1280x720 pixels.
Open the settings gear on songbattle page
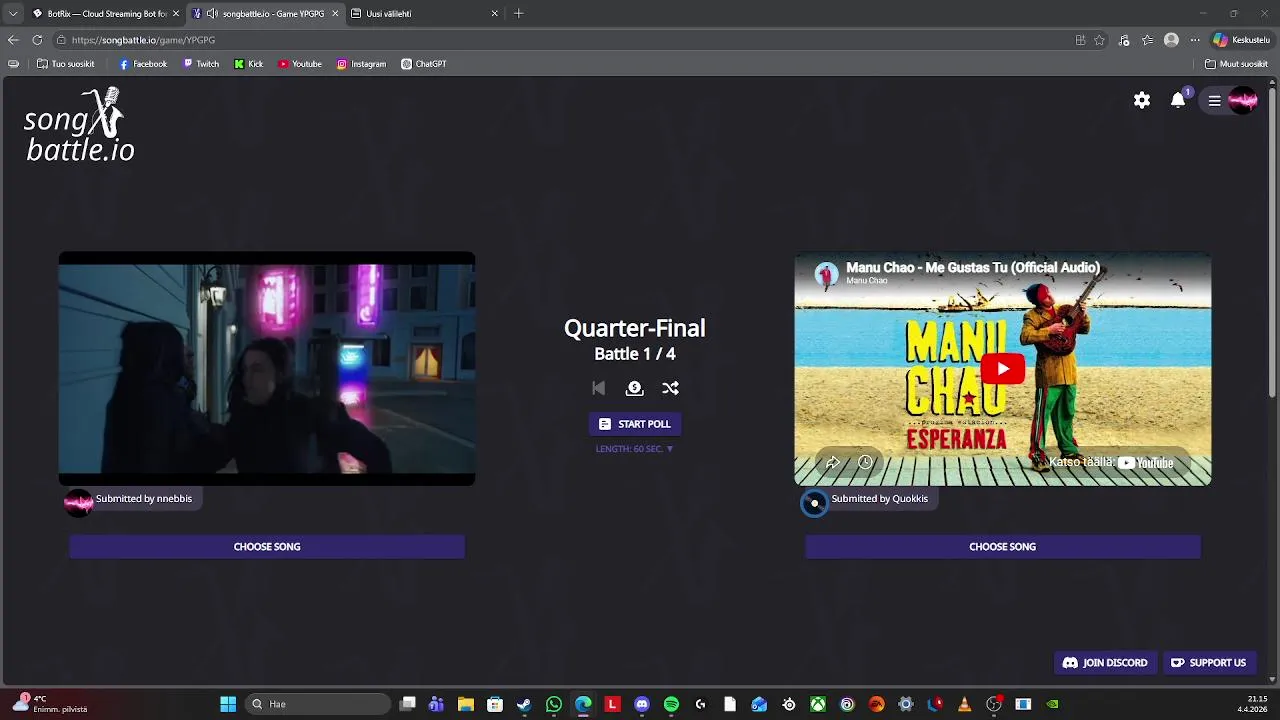point(1142,100)
